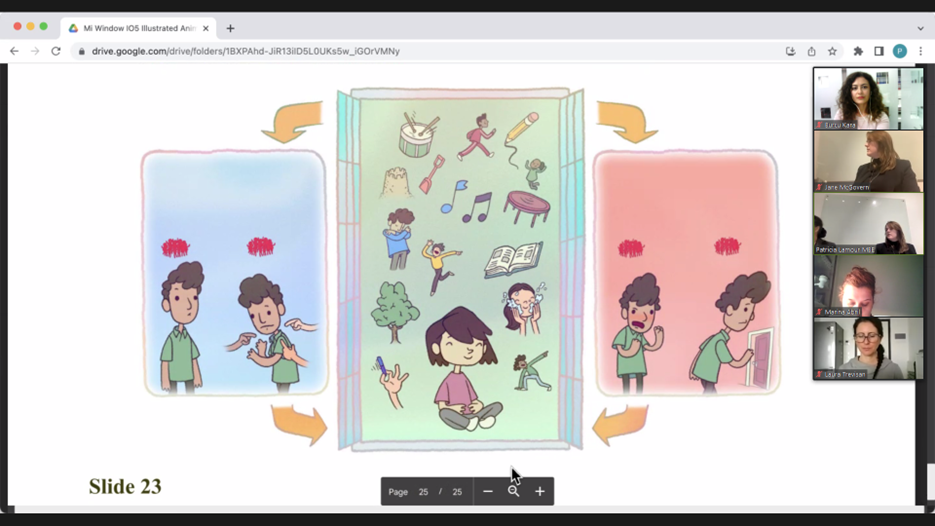Screen dimensions: 935x526
Task: Open the Chrome three-dot menu
Action: (x=921, y=51)
